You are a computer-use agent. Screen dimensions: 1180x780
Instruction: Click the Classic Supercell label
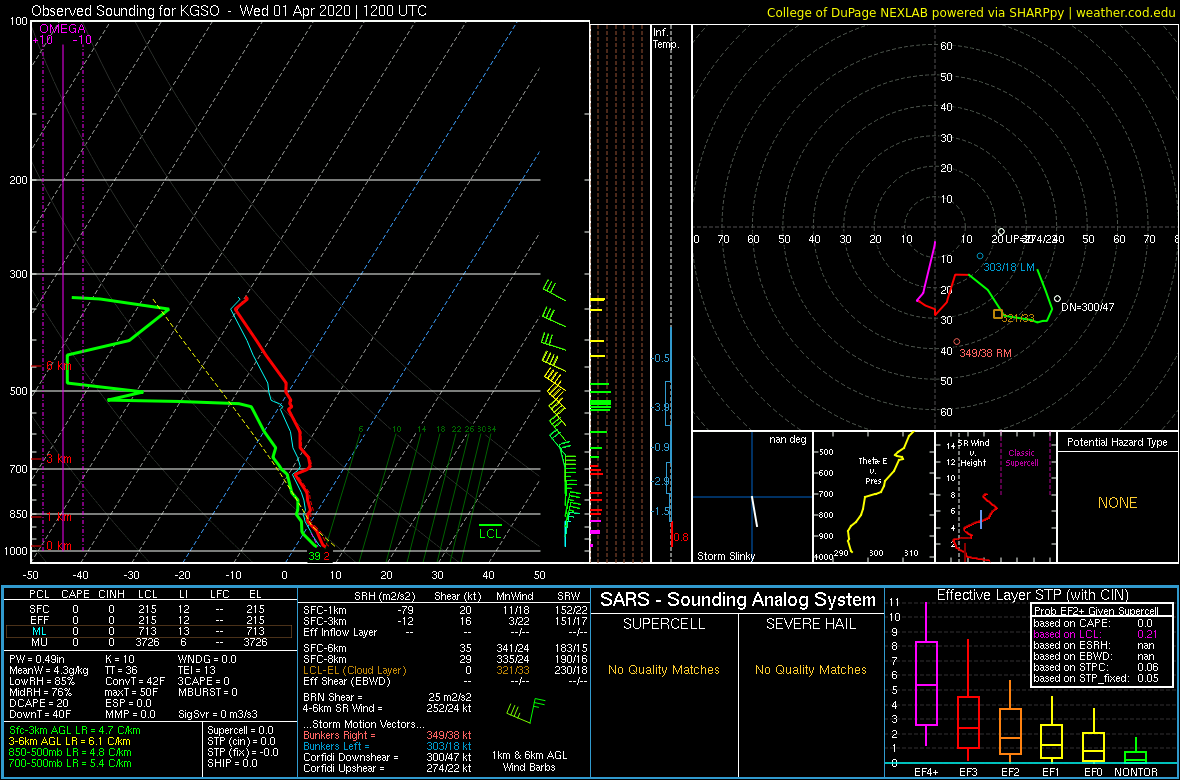[x=1024, y=457]
